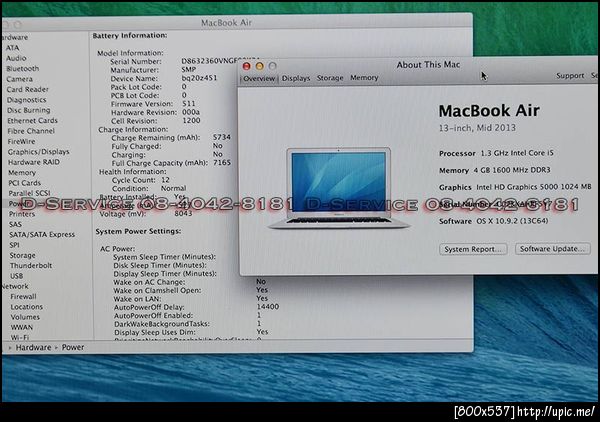Select SAS in the sidebar
600x422 pixels.
pos(15,224)
